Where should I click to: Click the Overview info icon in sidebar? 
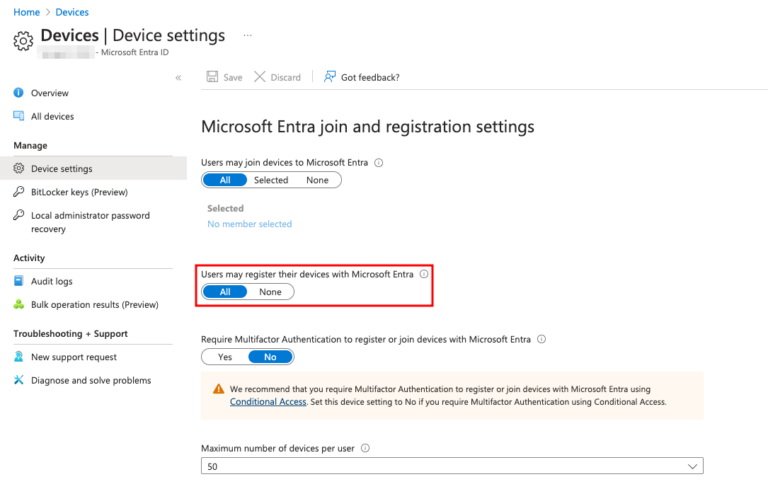pyautogui.click(x=18, y=93)
